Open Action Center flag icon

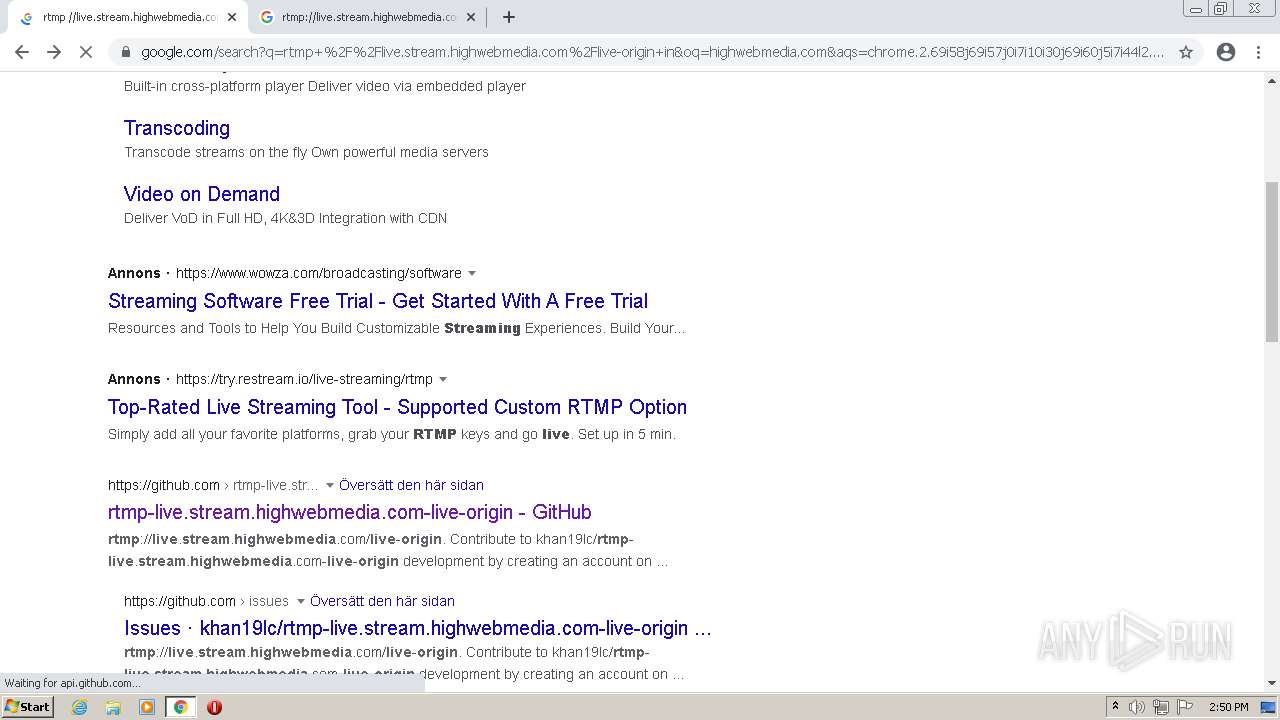pos(1183,707)
